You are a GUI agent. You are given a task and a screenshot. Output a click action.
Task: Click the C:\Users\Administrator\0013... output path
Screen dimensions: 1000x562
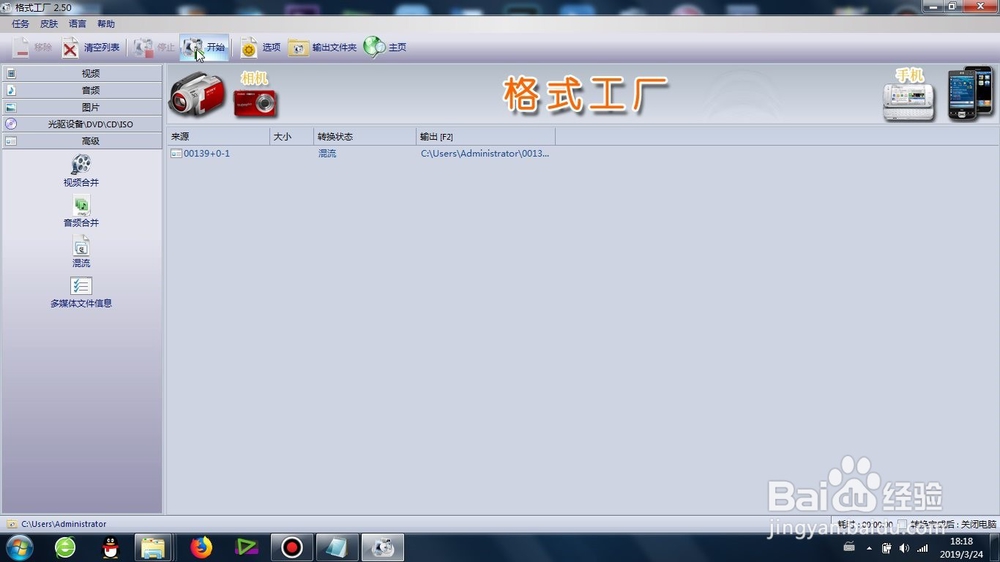(485, 154)
